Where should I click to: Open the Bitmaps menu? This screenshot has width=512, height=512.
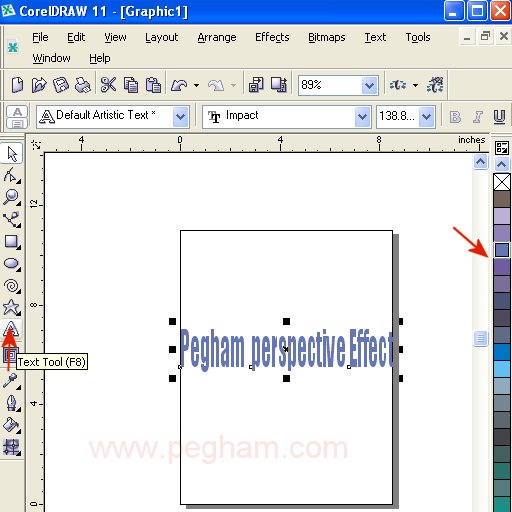[326, 37]
